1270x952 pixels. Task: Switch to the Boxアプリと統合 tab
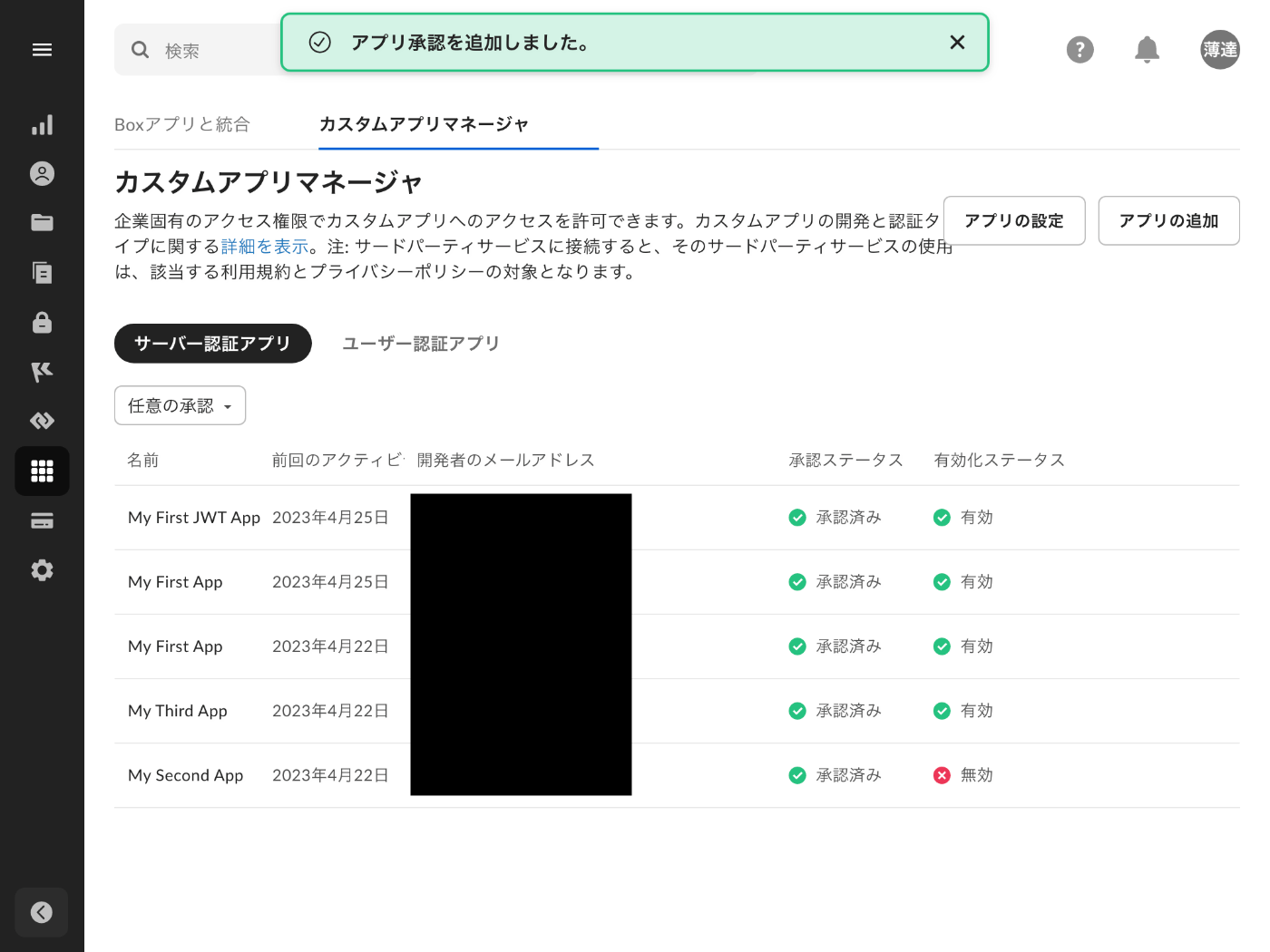tap(182, 124)
